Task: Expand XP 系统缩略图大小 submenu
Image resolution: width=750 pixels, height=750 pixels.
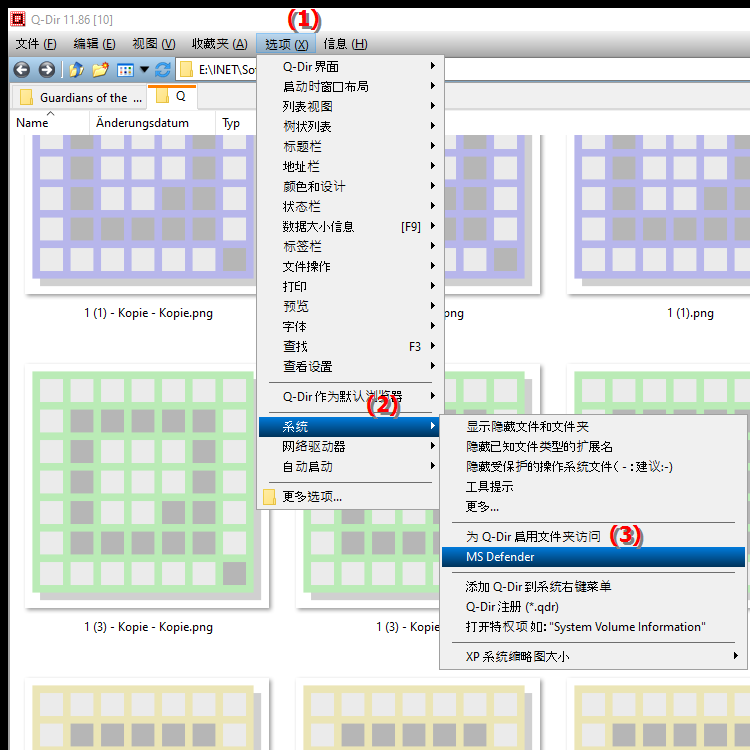Action: (x=593, y=657)
